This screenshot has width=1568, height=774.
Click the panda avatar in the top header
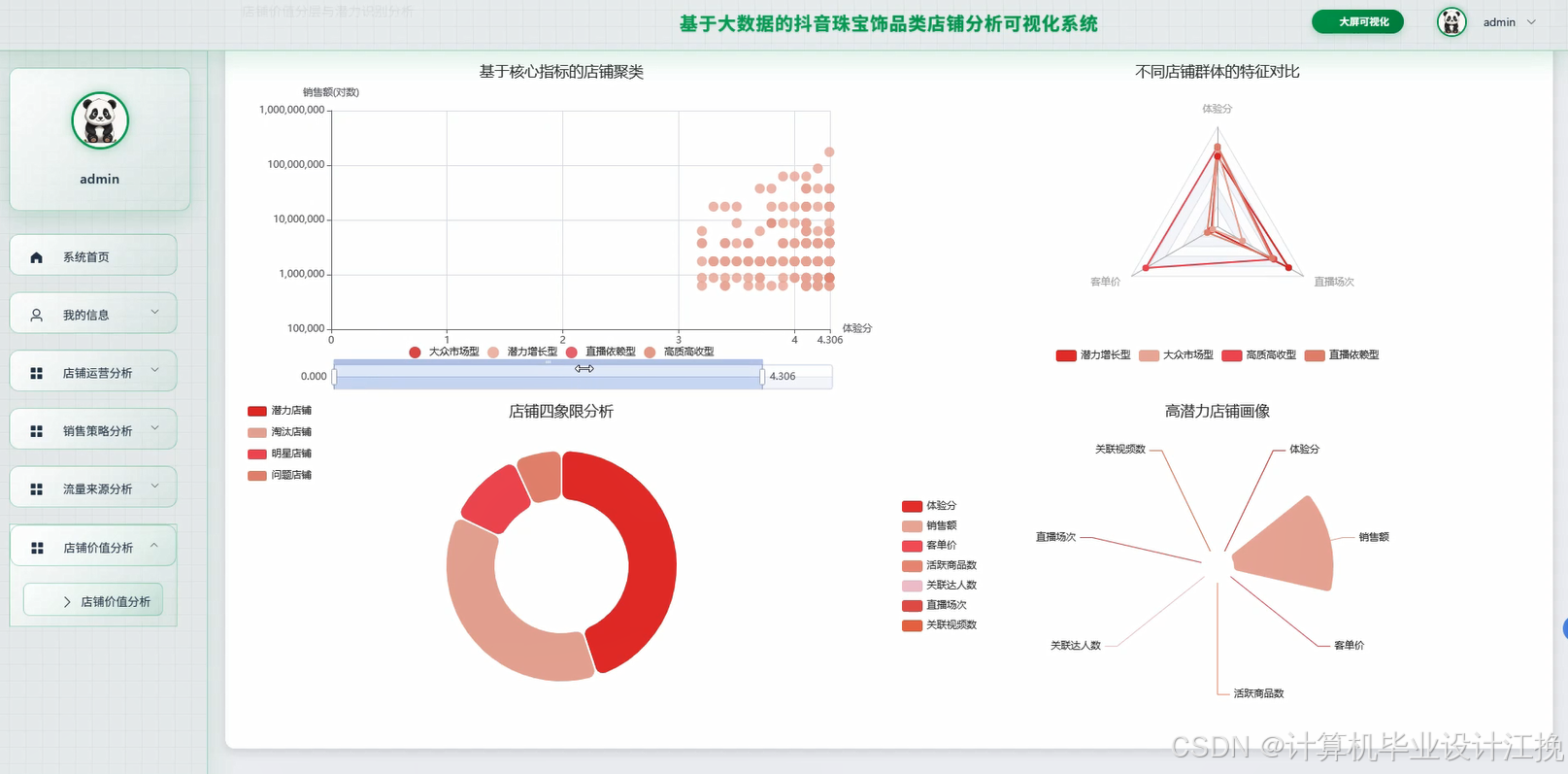coord(1451,22)
